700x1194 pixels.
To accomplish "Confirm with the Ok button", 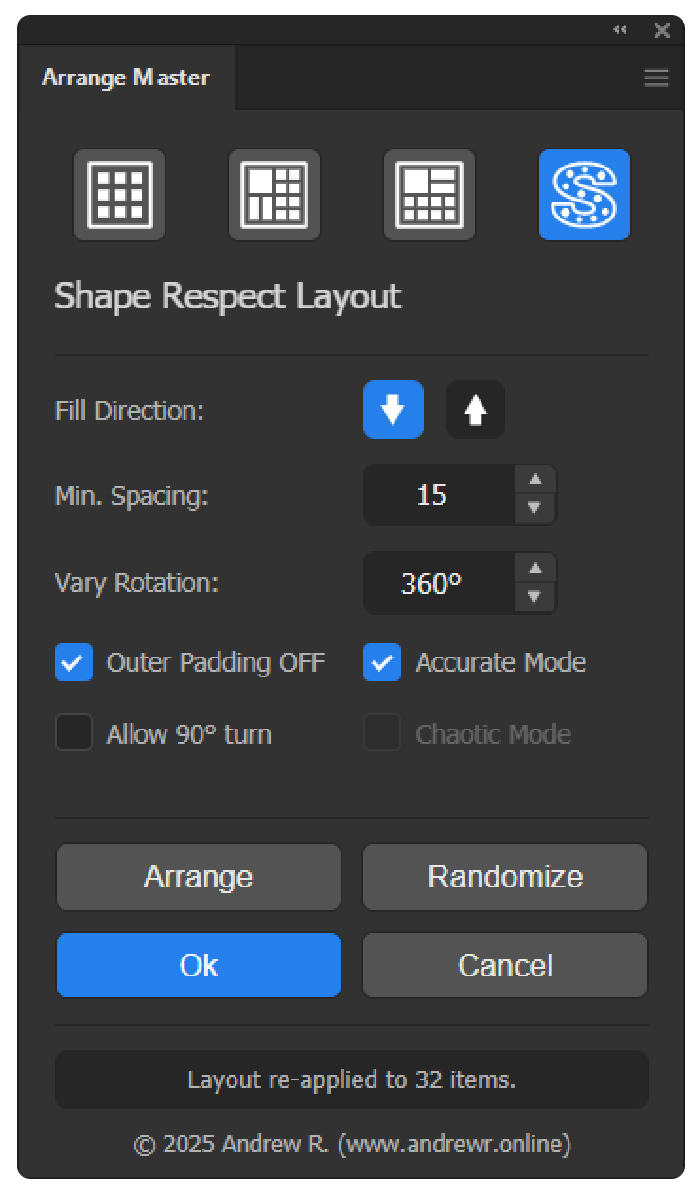I will pos(199,965).
